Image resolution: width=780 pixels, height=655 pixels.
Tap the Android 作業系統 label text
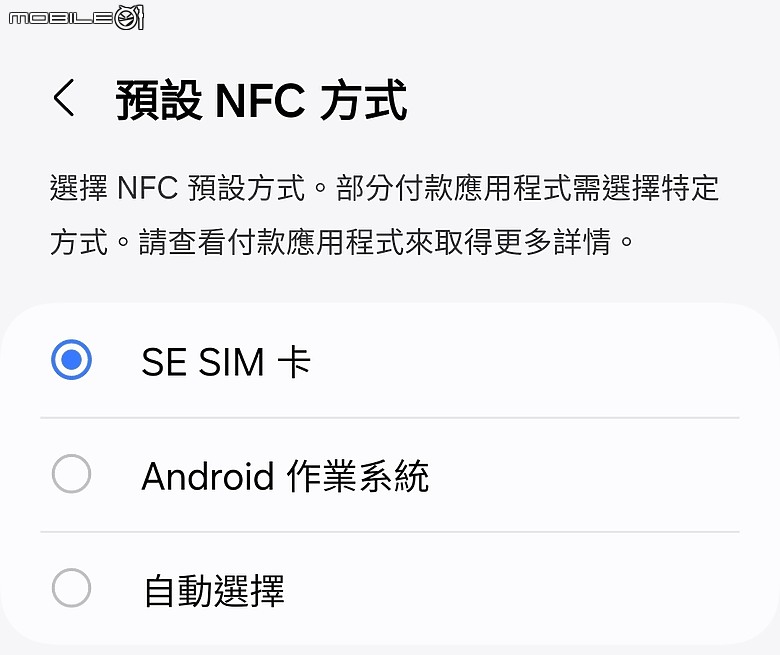(x=285, y=476)
